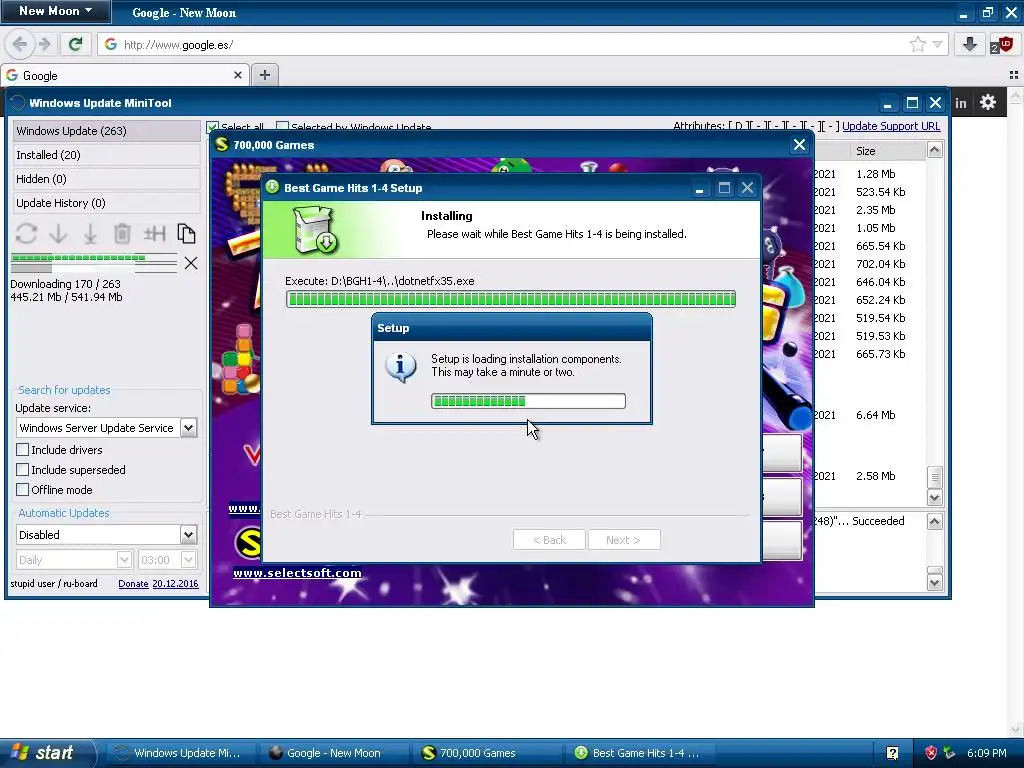Screen dimensions: 1024x768
Task: Click the red security shield tray icon
Action: (x=931, y=753)
